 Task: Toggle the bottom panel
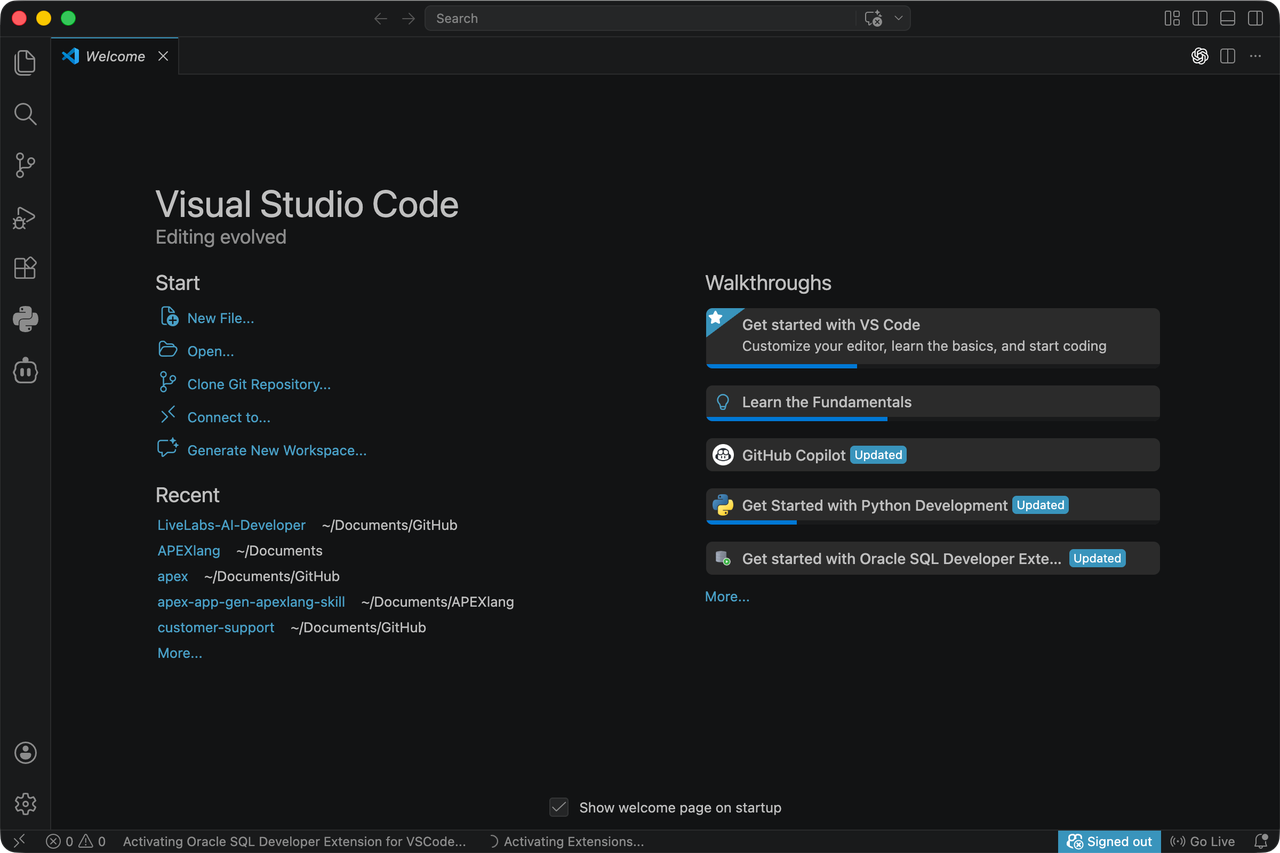[x=1227, y=18]
